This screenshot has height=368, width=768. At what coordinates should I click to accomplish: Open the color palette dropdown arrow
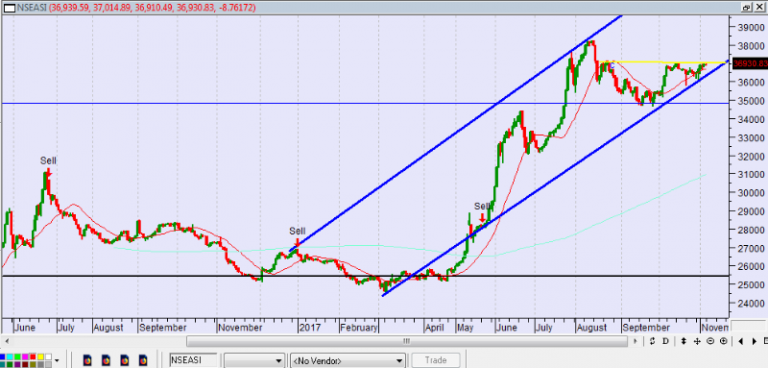[57, 360]
